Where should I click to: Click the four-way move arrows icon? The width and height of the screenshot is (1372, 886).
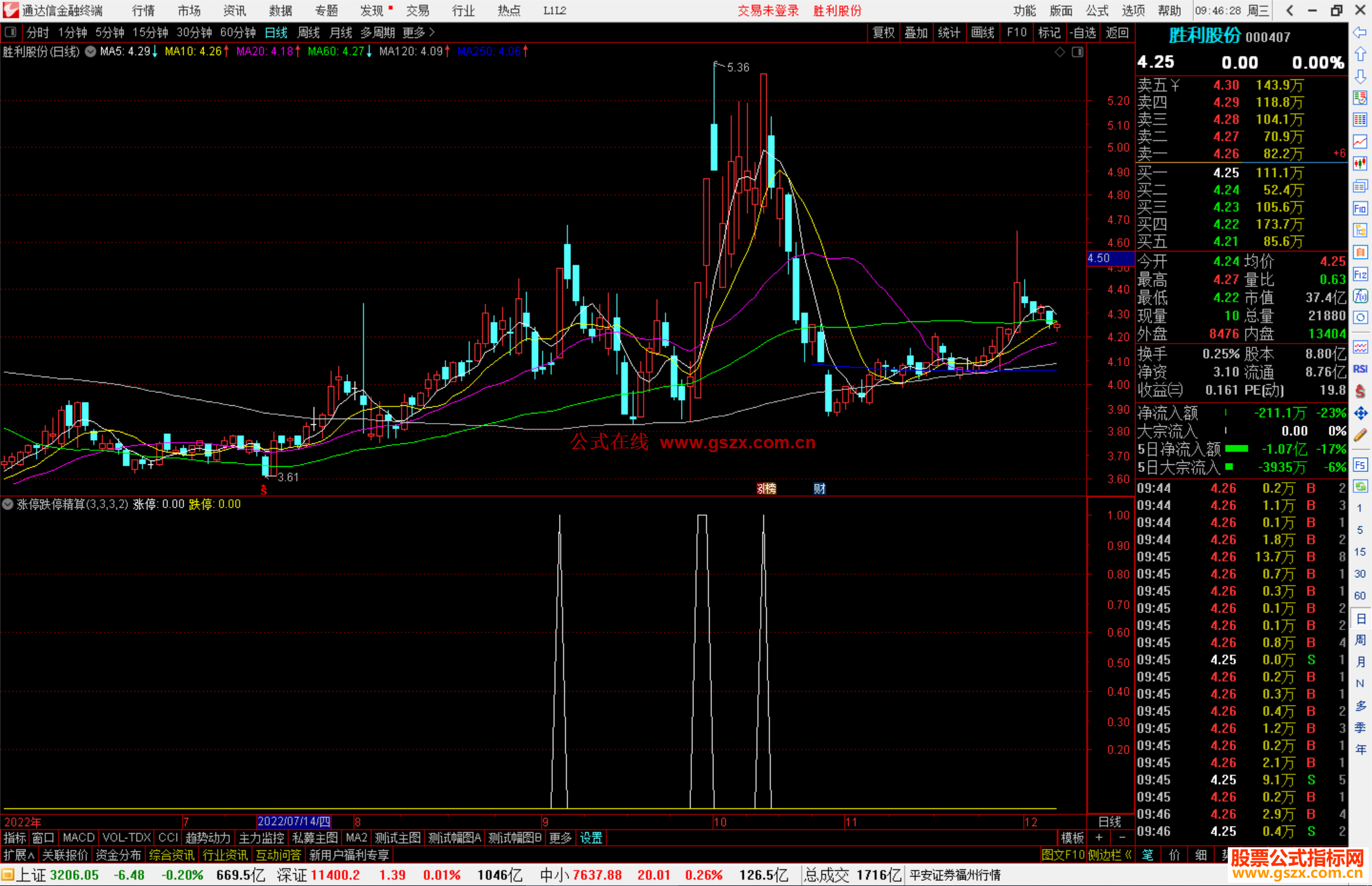click(1360, 413)
